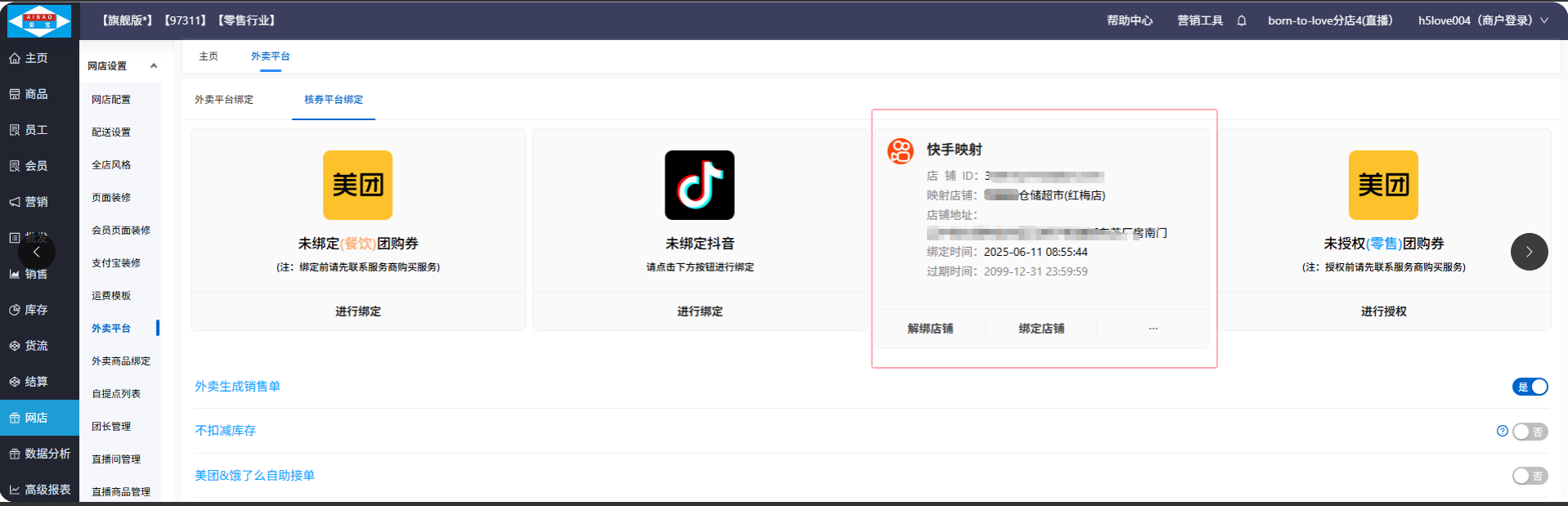Click expiry time 2099-12-31 23:59:59

click(x=1035, y=271)
